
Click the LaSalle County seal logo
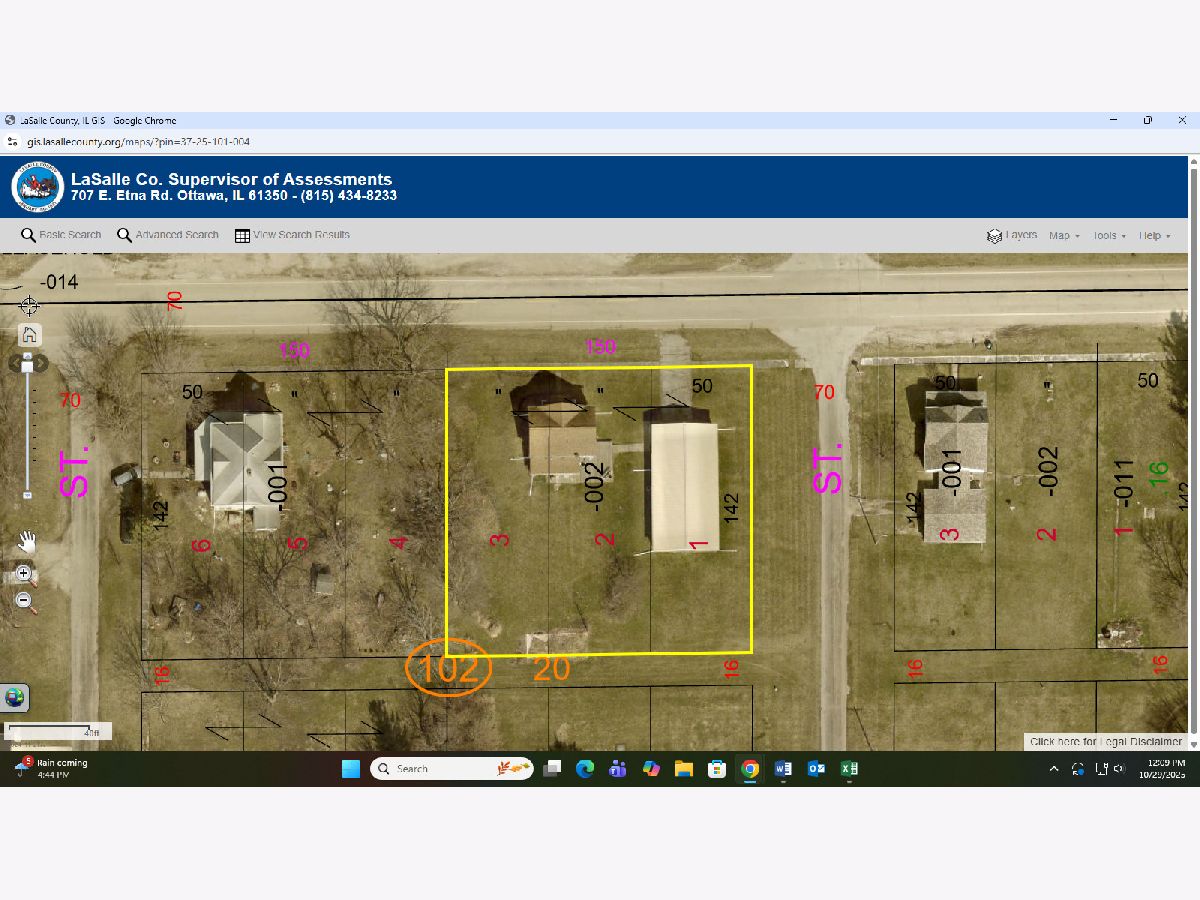39,187
